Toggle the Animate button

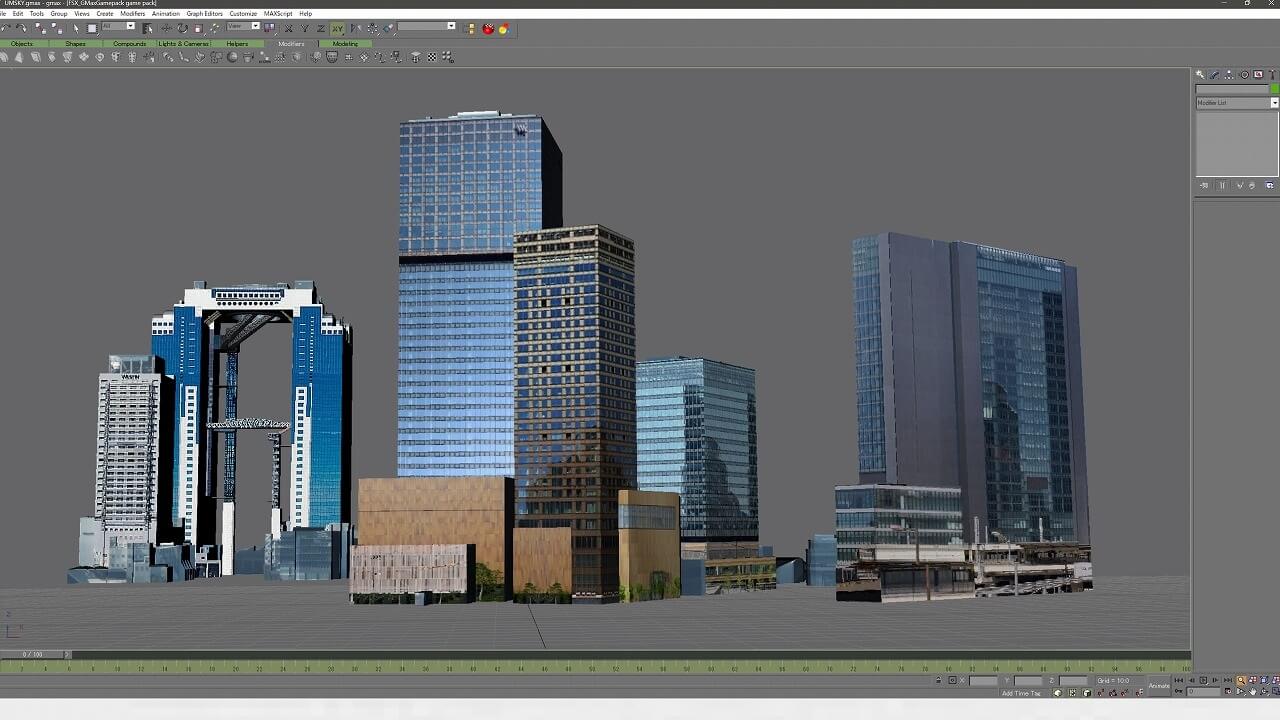[1159, 686]
